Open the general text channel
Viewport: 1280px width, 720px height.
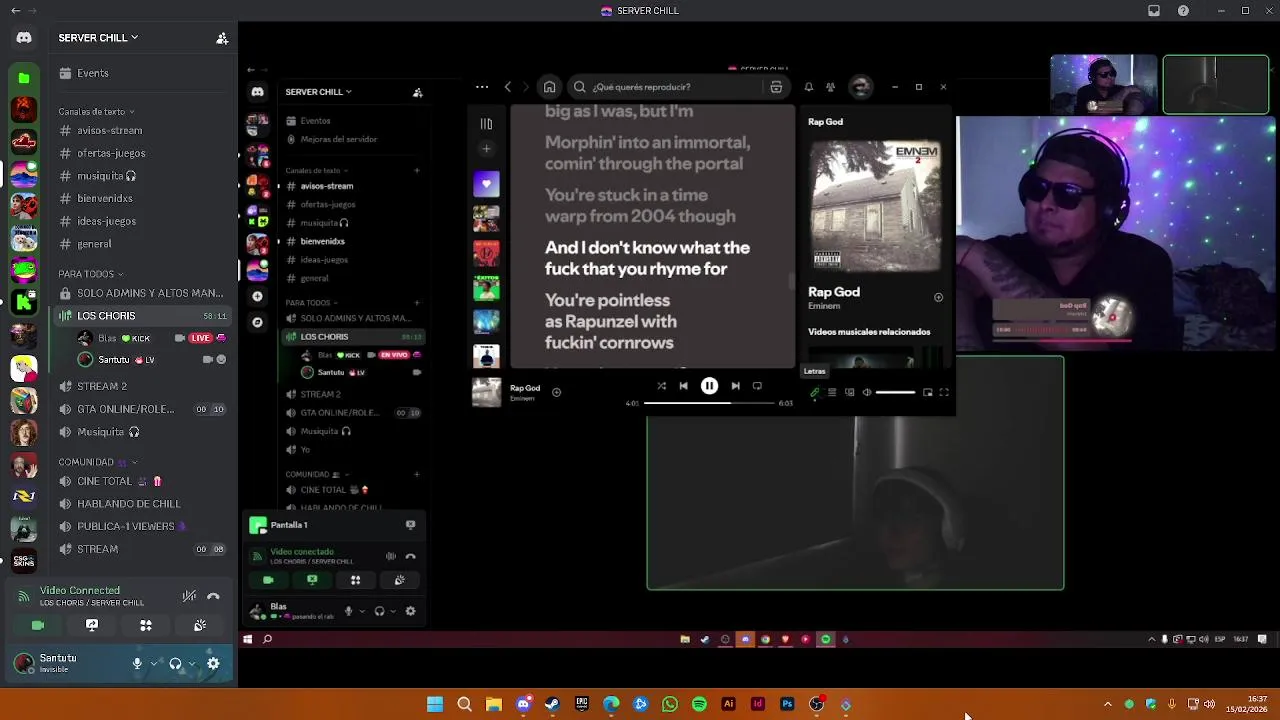[x=140, y=244]
